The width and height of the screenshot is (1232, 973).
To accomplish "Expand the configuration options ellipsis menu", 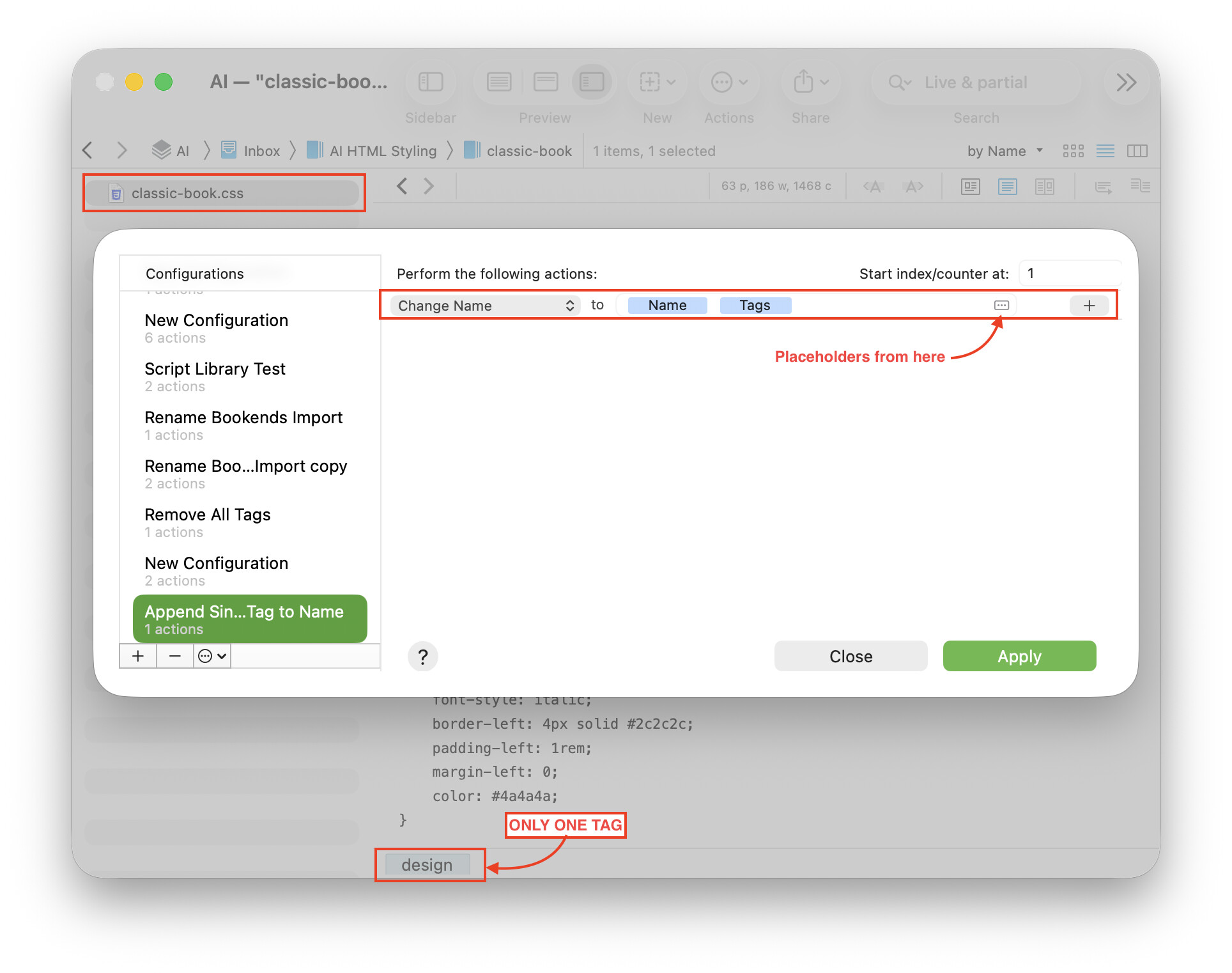I will [x=212, y=657].
